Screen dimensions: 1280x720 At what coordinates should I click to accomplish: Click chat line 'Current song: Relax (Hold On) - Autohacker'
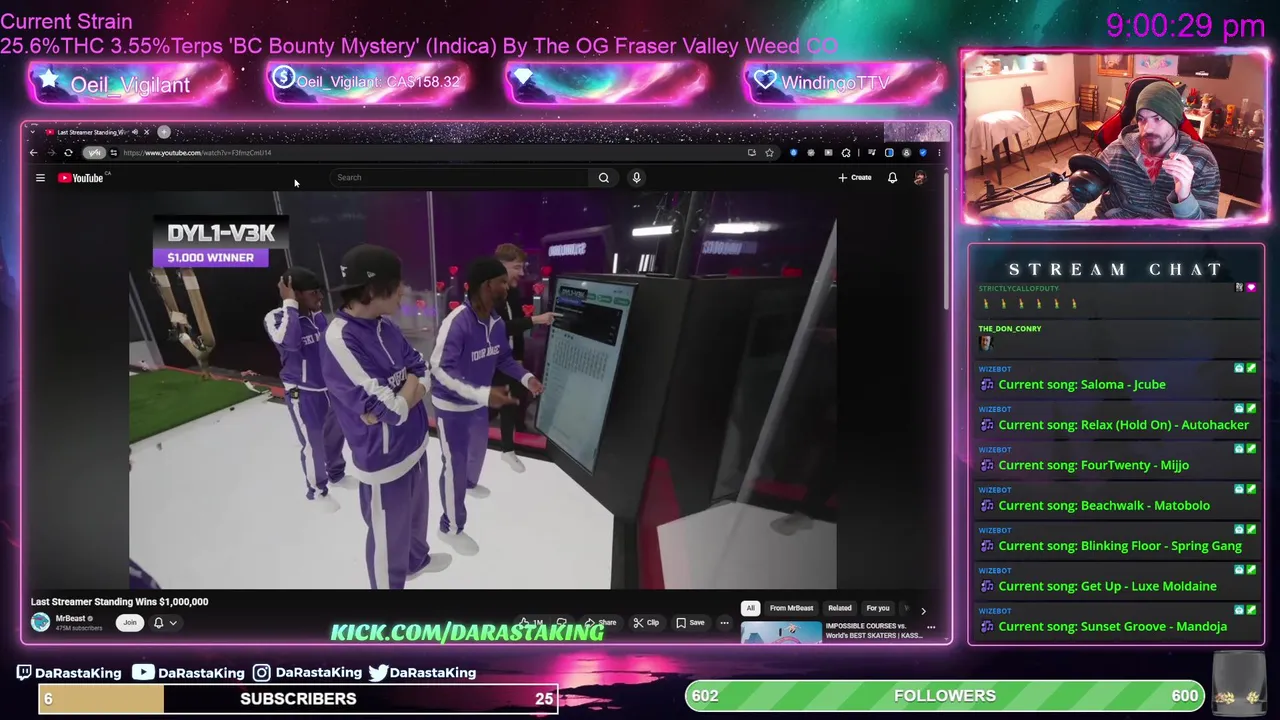(x=1123, y=425)
